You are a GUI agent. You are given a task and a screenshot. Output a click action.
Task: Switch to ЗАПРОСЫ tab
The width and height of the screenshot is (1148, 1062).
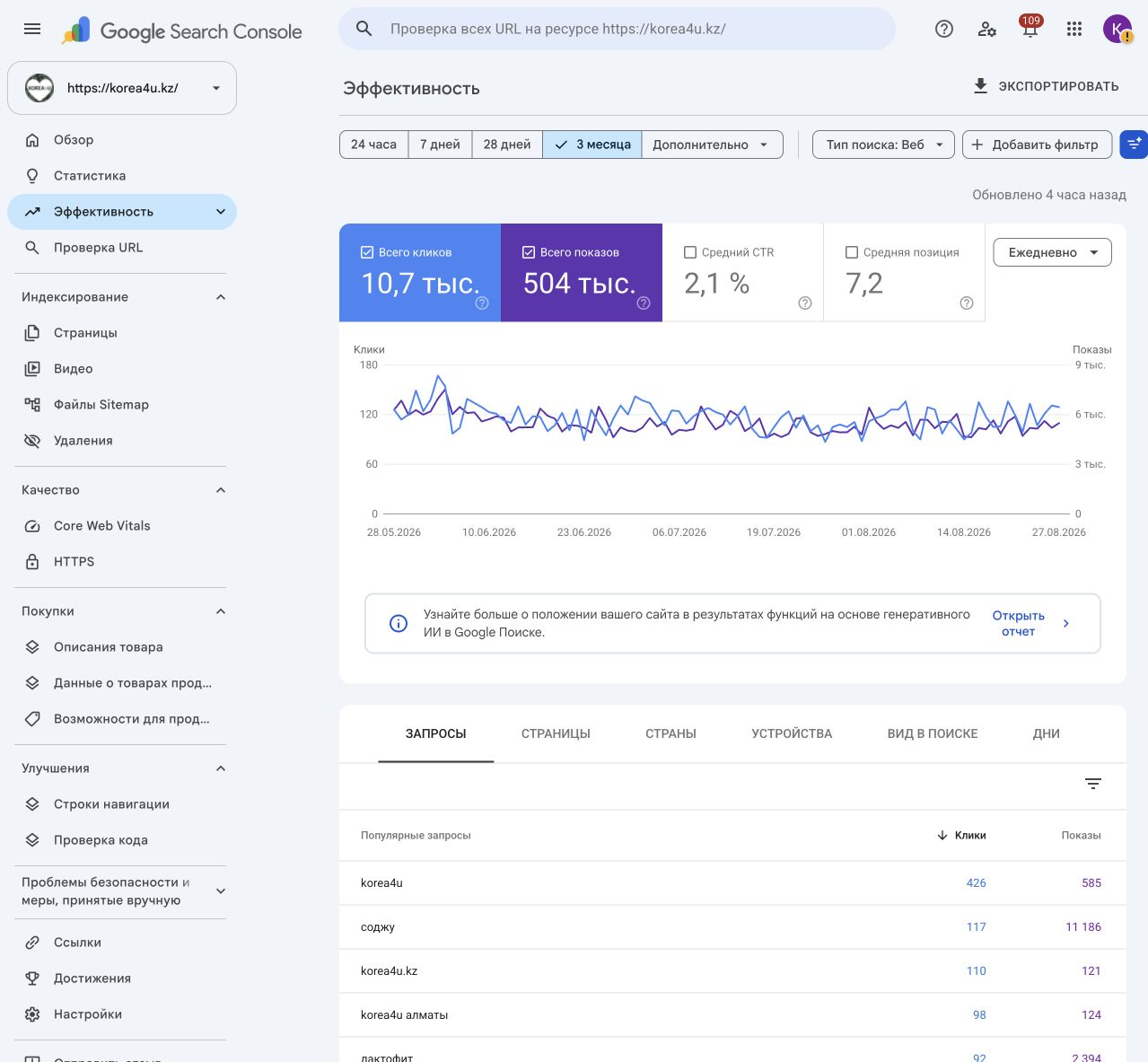(x=436, y=734)
